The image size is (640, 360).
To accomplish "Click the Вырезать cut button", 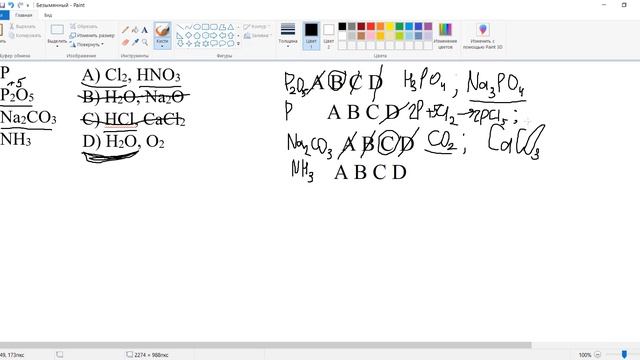I will [23, 27].
